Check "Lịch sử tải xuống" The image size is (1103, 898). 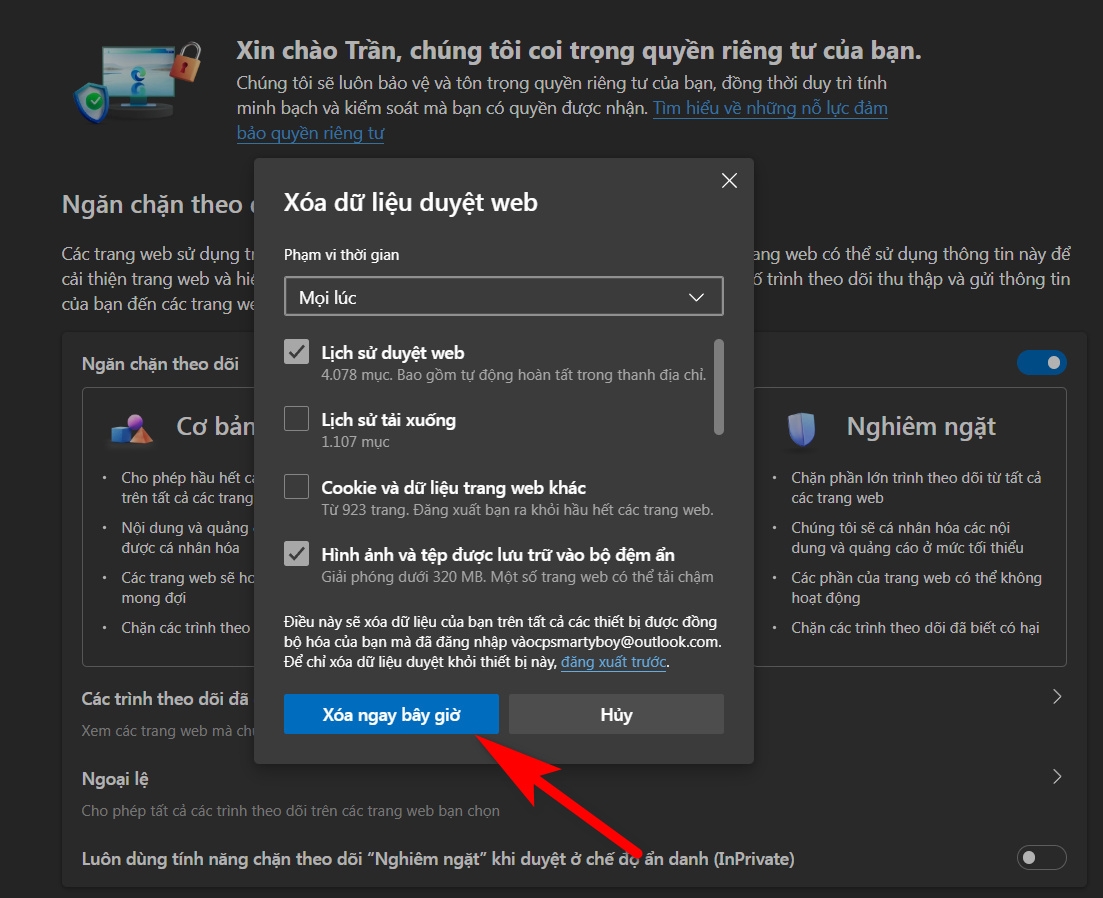click(x=296, y=420)
